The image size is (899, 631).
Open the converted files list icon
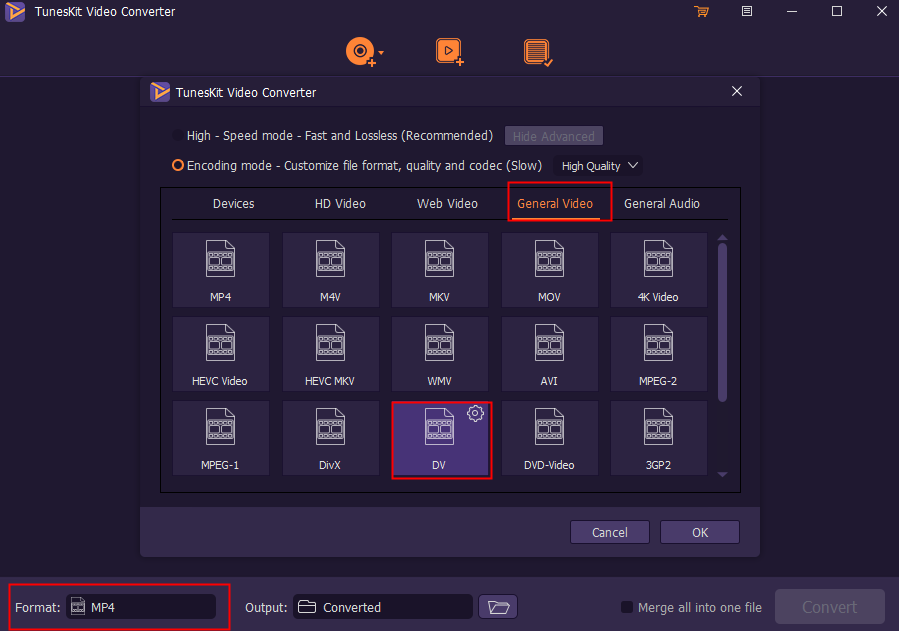click(x=538, y=52)
